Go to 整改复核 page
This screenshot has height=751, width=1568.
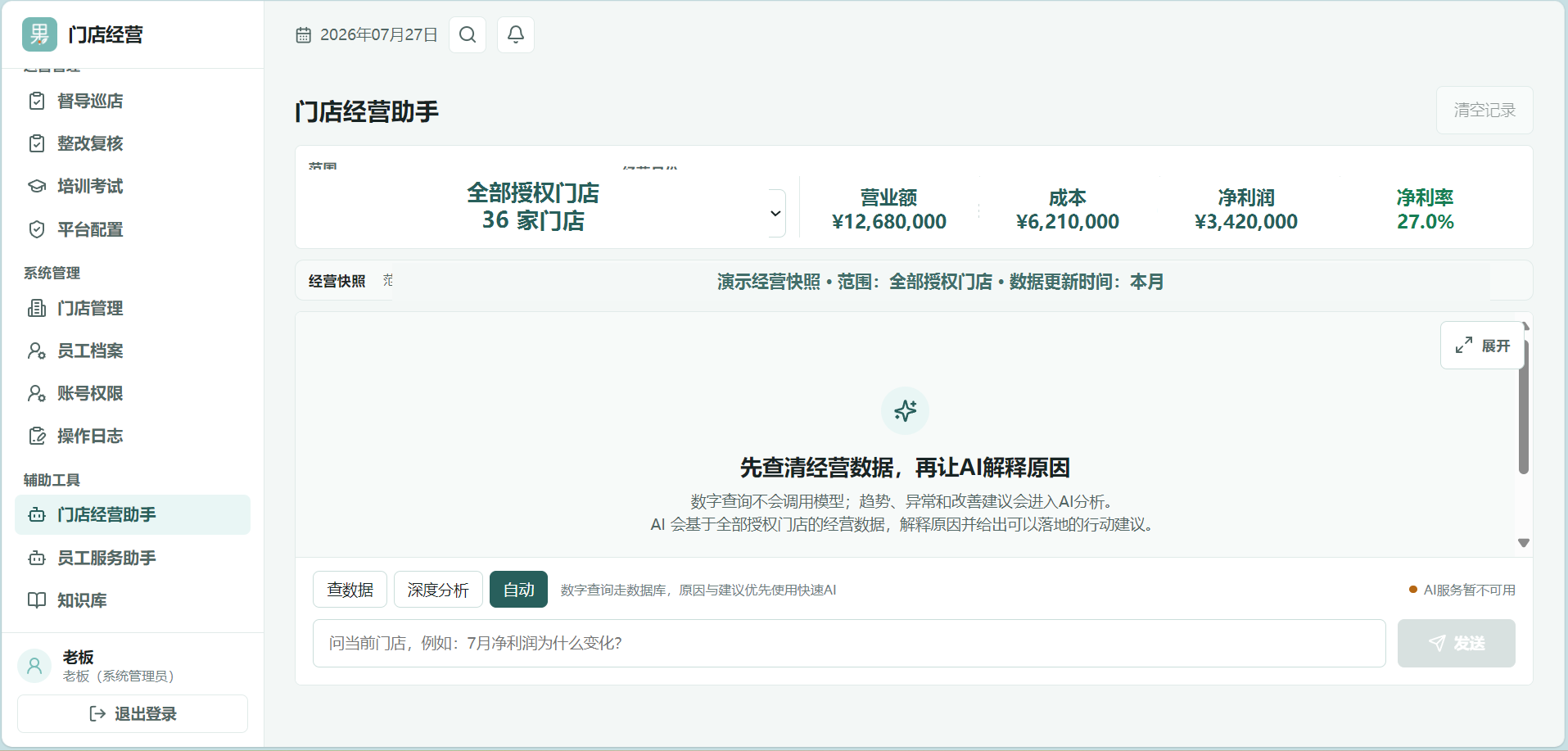[x=133, y=143]
